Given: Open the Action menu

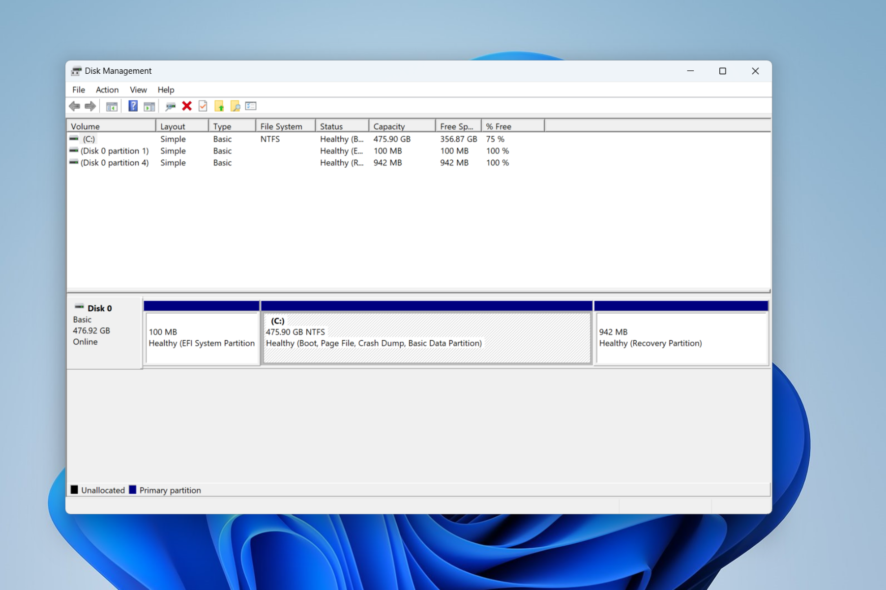Looking at the screenshot, I should coord(107,89).
